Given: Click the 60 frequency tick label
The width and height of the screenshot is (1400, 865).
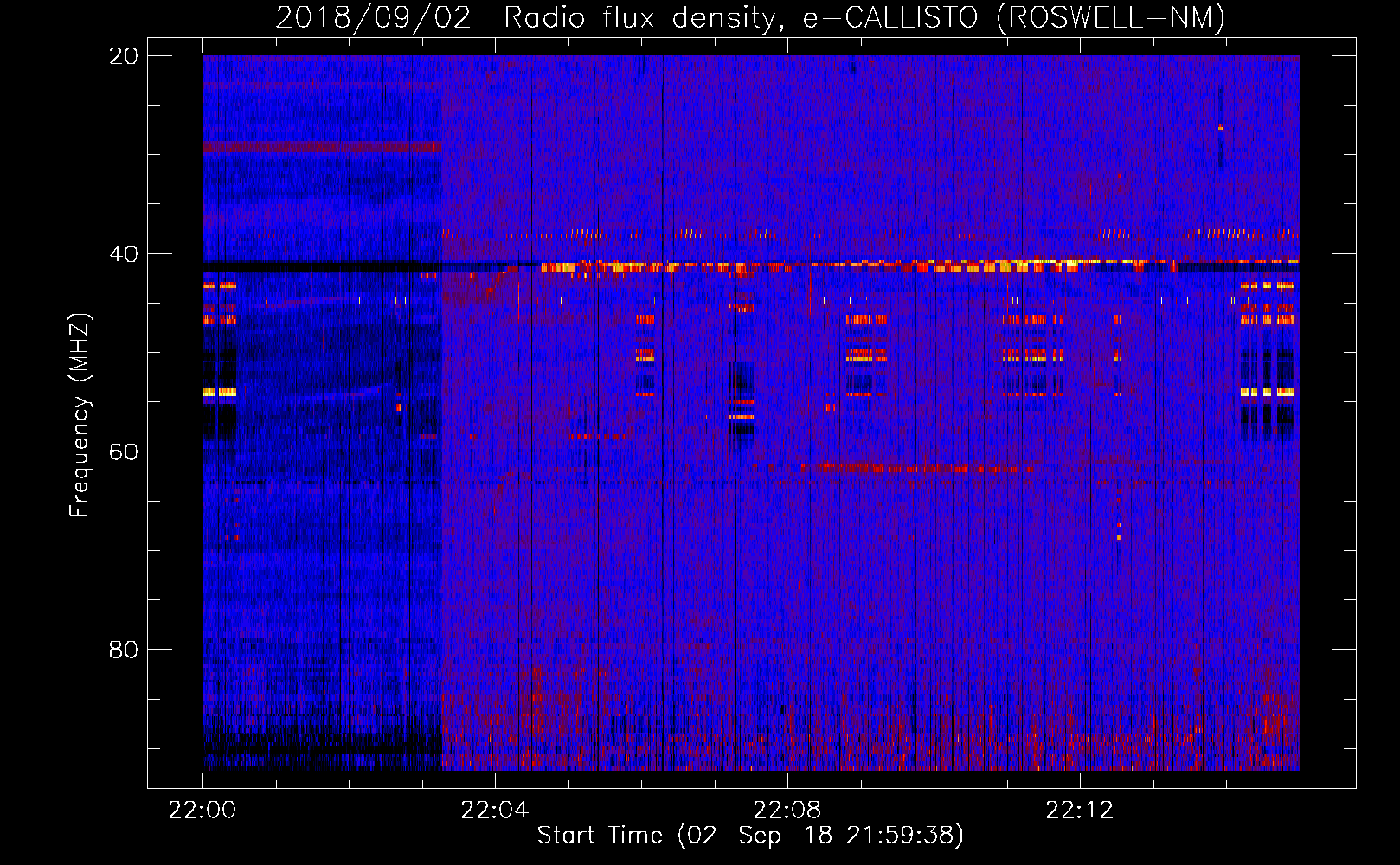Looking at the screenshot, I should pos(124,452).
